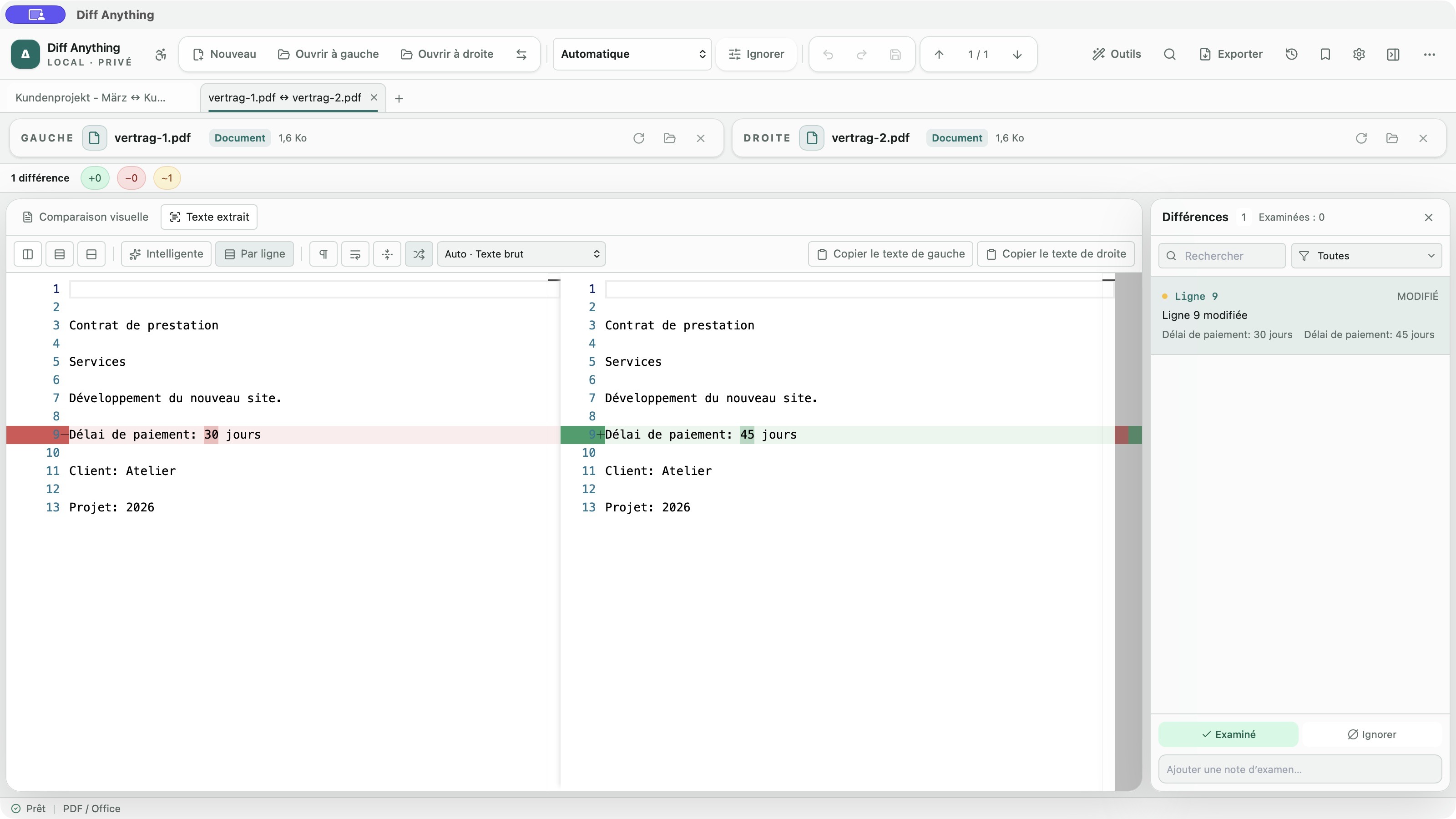The width and height of the screenshot is (1456, 819).
Task: Open the Automatique comparison mode dropdown
Action: click(632, 54)
